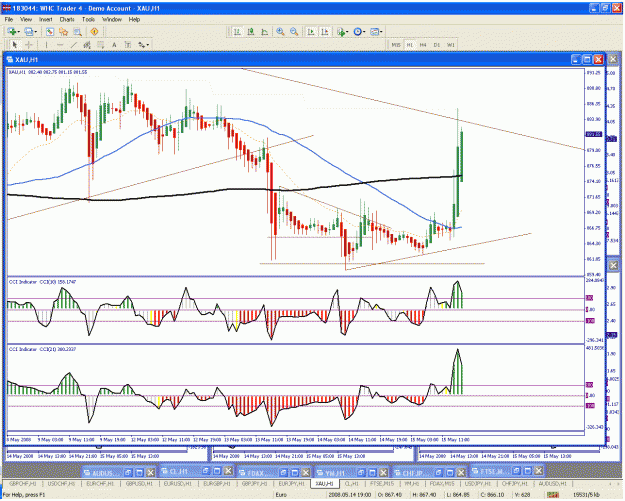This screenshot has height=501, width=625.
Task: Switch to the GBPJPY,H1 chart tab
Action: tap(255, 483)
